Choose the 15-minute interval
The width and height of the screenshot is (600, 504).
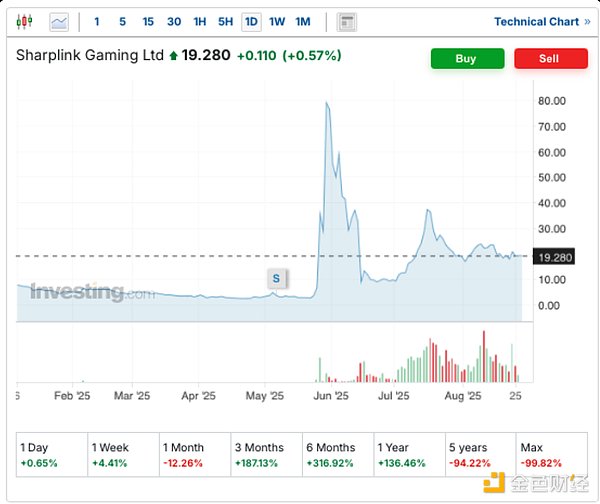point(148,21)
